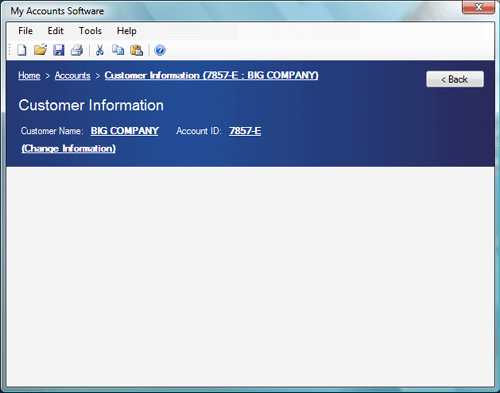
Task: Click the Account ID: label
Action: (x=199, y=131)
